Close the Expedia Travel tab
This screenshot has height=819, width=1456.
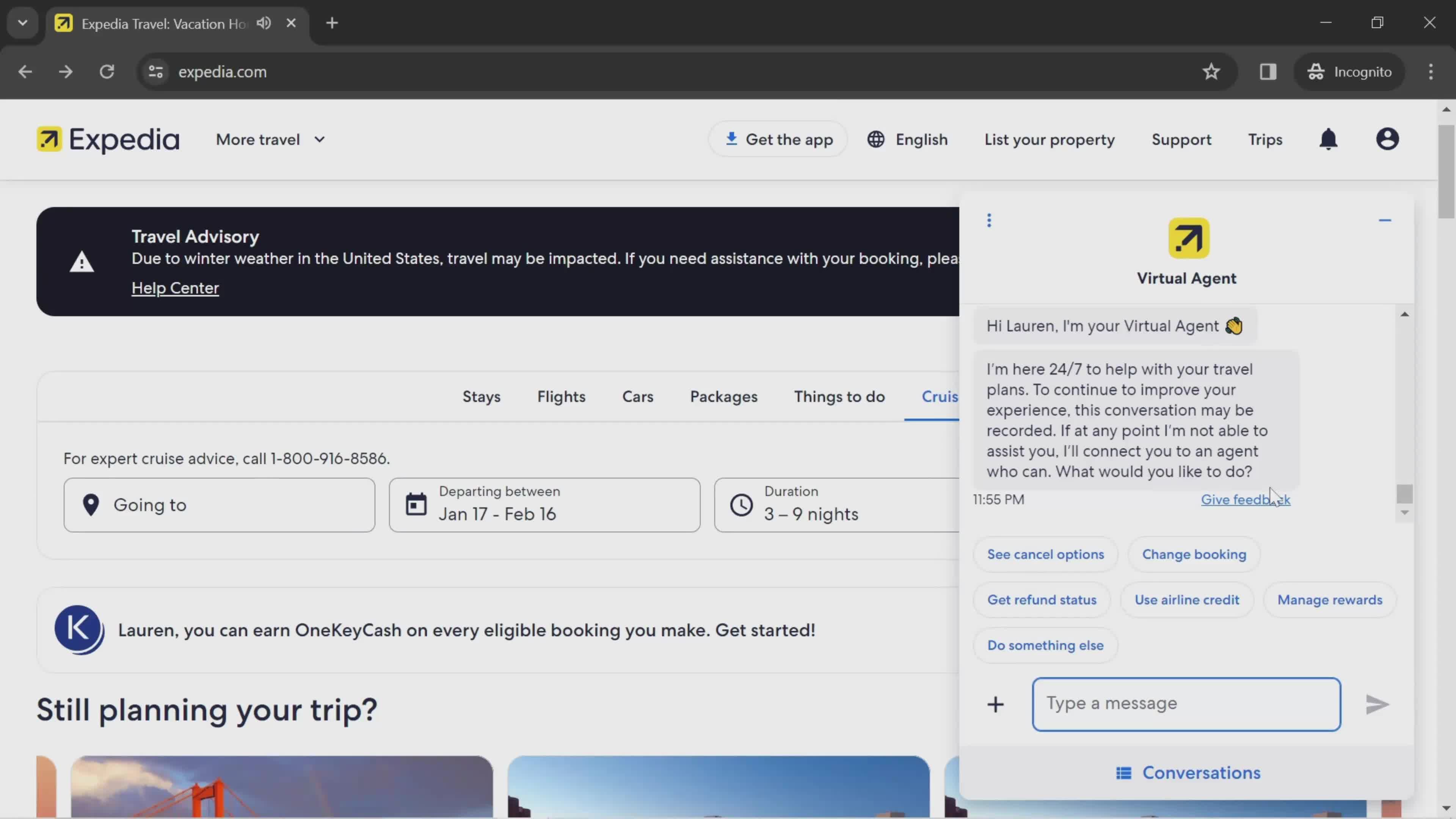tap(291, 23)
